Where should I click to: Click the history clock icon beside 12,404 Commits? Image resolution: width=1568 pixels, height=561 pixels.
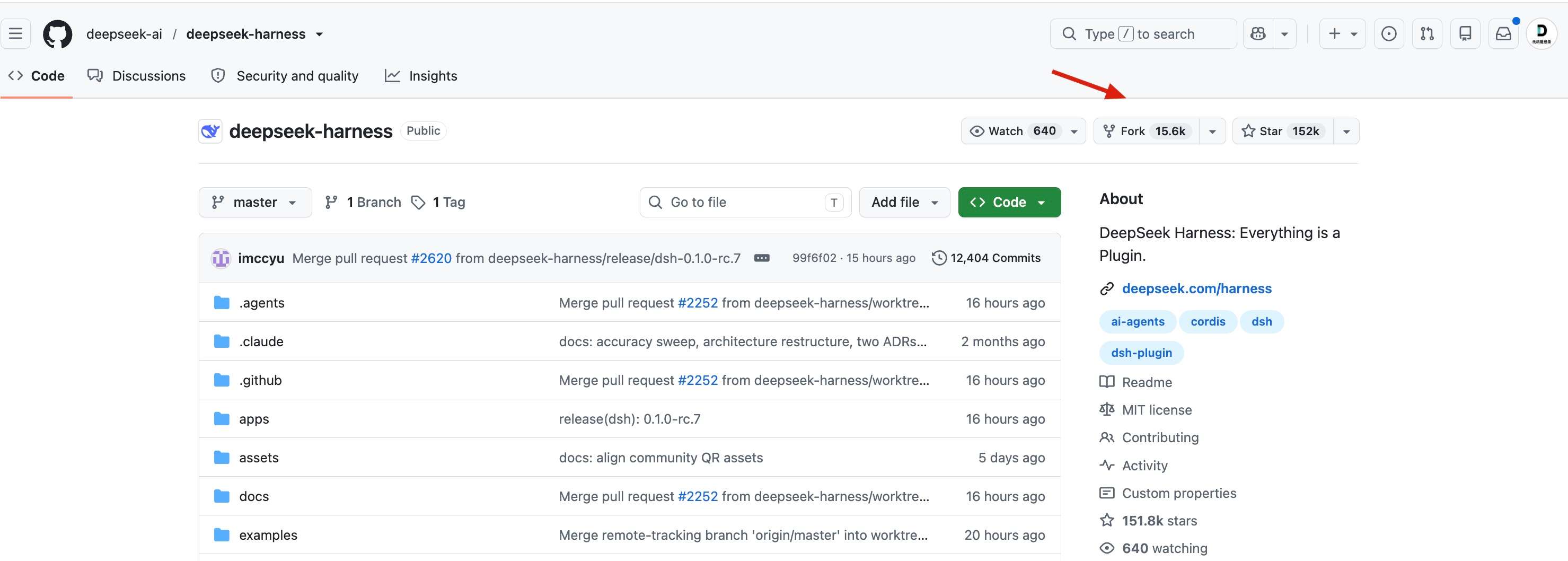(x=939, y=258)
